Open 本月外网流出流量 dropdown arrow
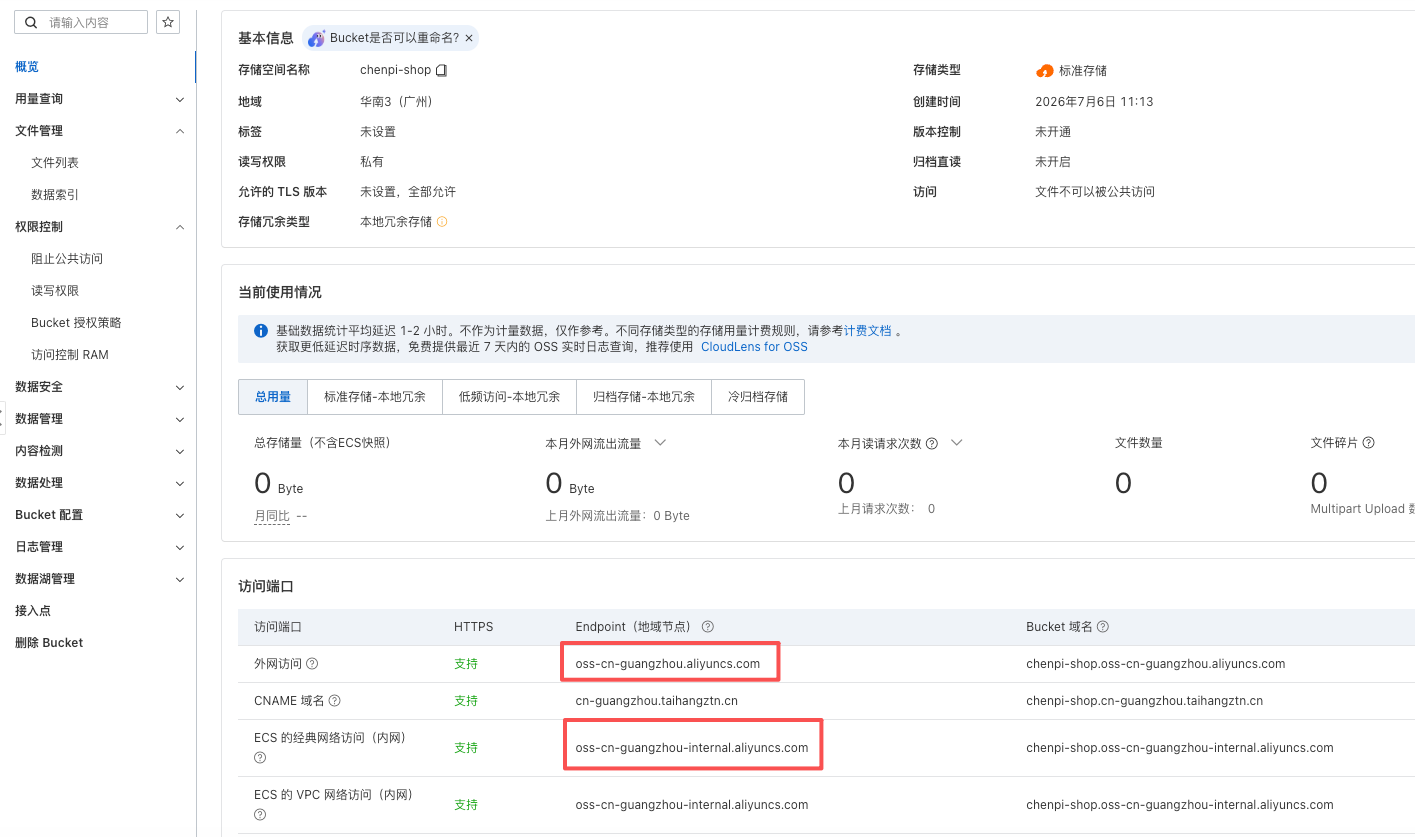 pos(659,443)
